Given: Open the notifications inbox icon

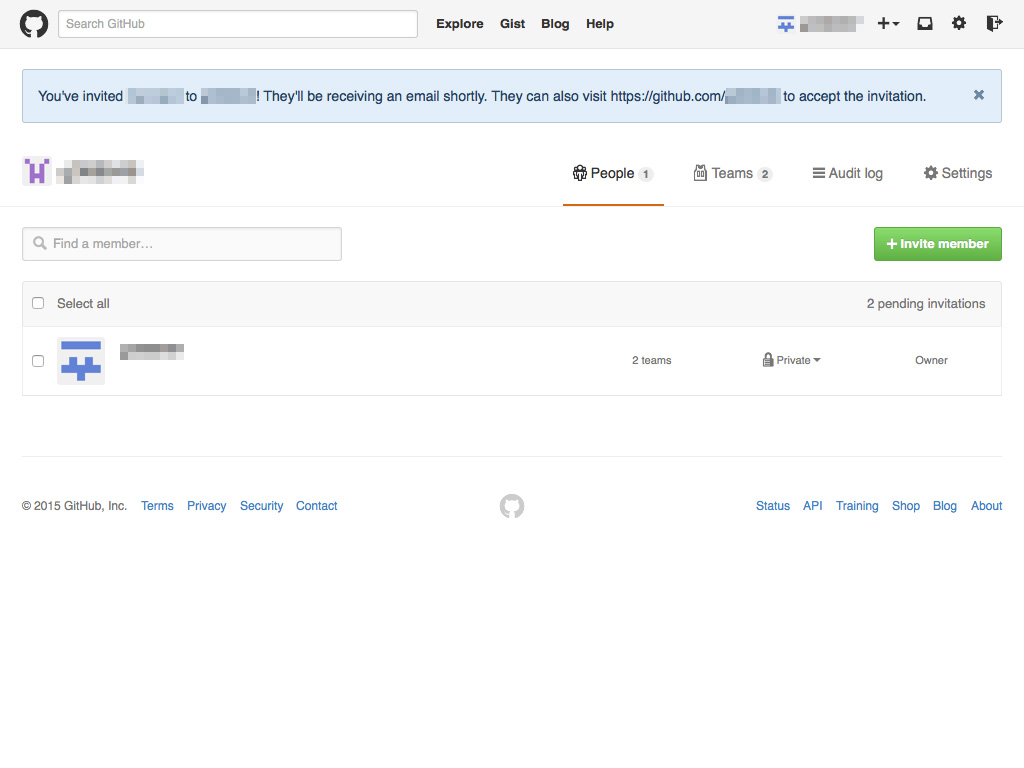Looking at the screenshot, I should 925,24.
